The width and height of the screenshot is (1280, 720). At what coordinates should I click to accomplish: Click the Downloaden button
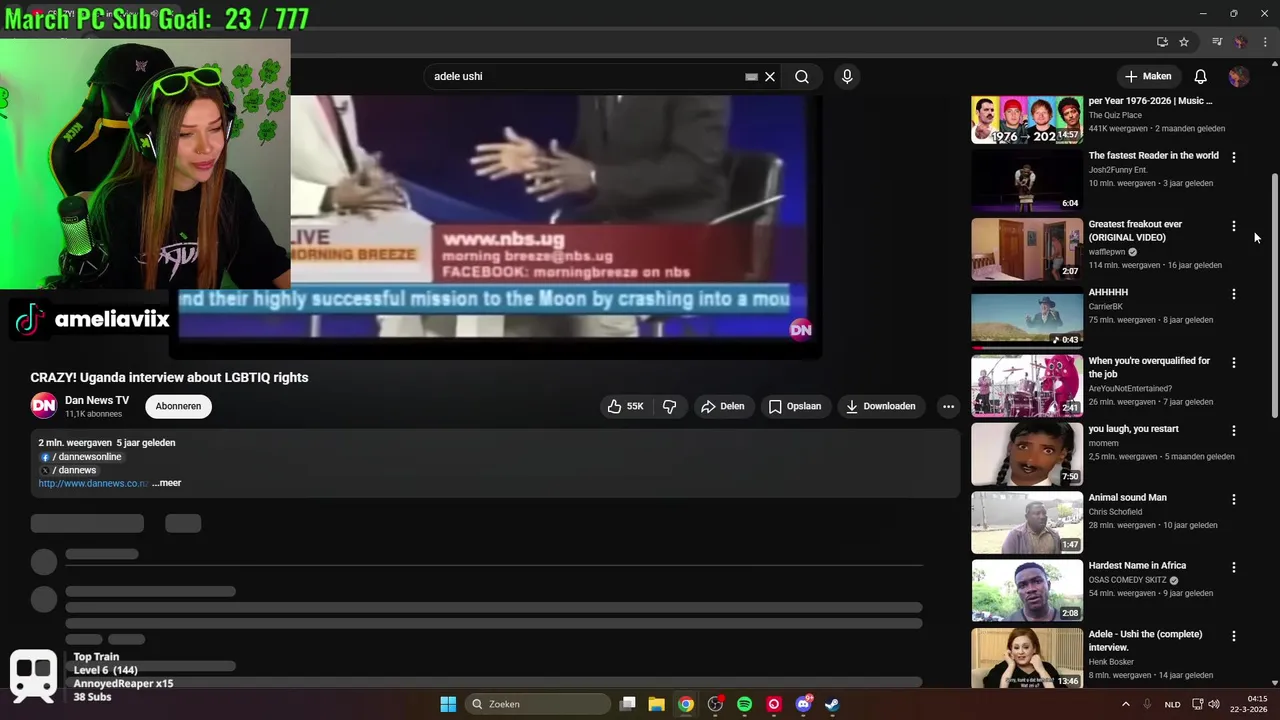(881, 406)
